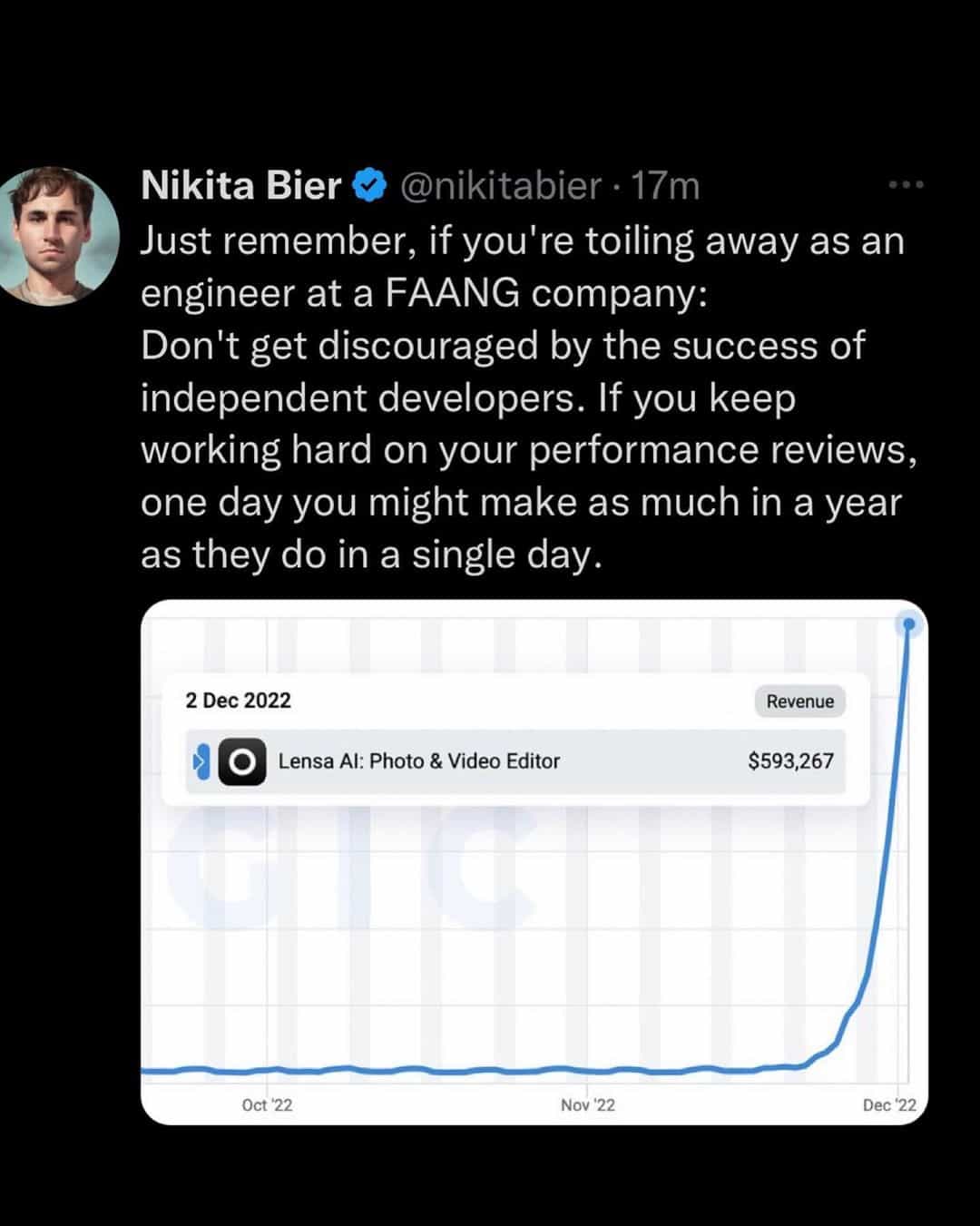Open the 17m tweet timestamp
This screenshot has width=980, height=1226.
(665, 186)
